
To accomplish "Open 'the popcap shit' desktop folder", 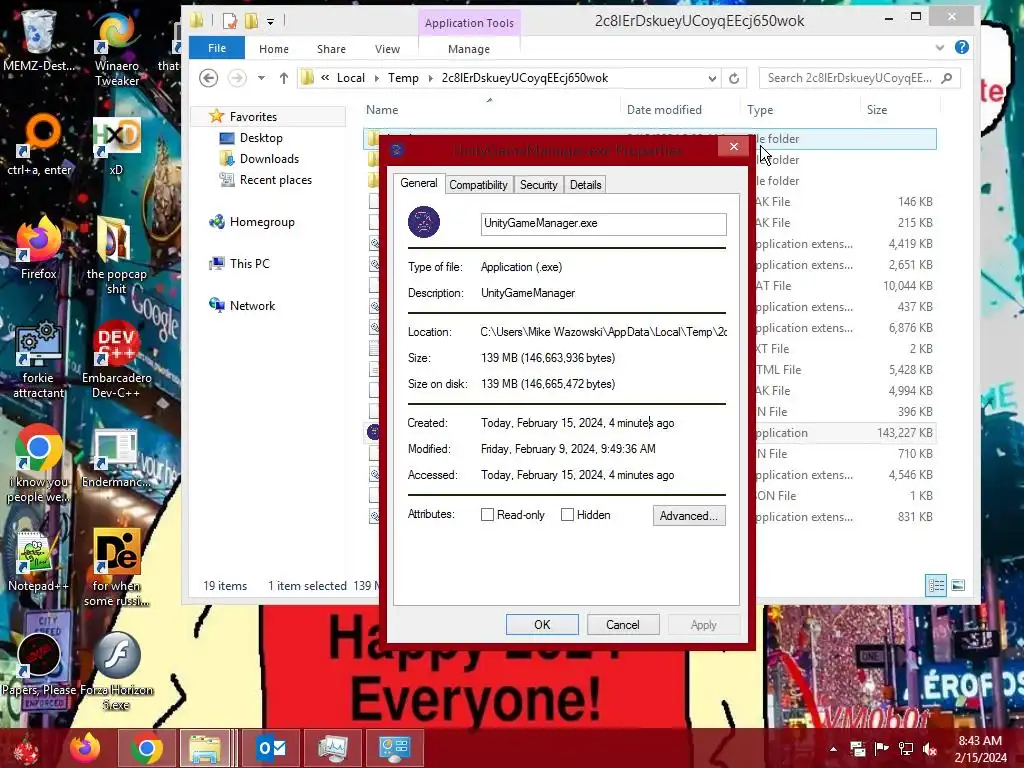I will [116, 256].
